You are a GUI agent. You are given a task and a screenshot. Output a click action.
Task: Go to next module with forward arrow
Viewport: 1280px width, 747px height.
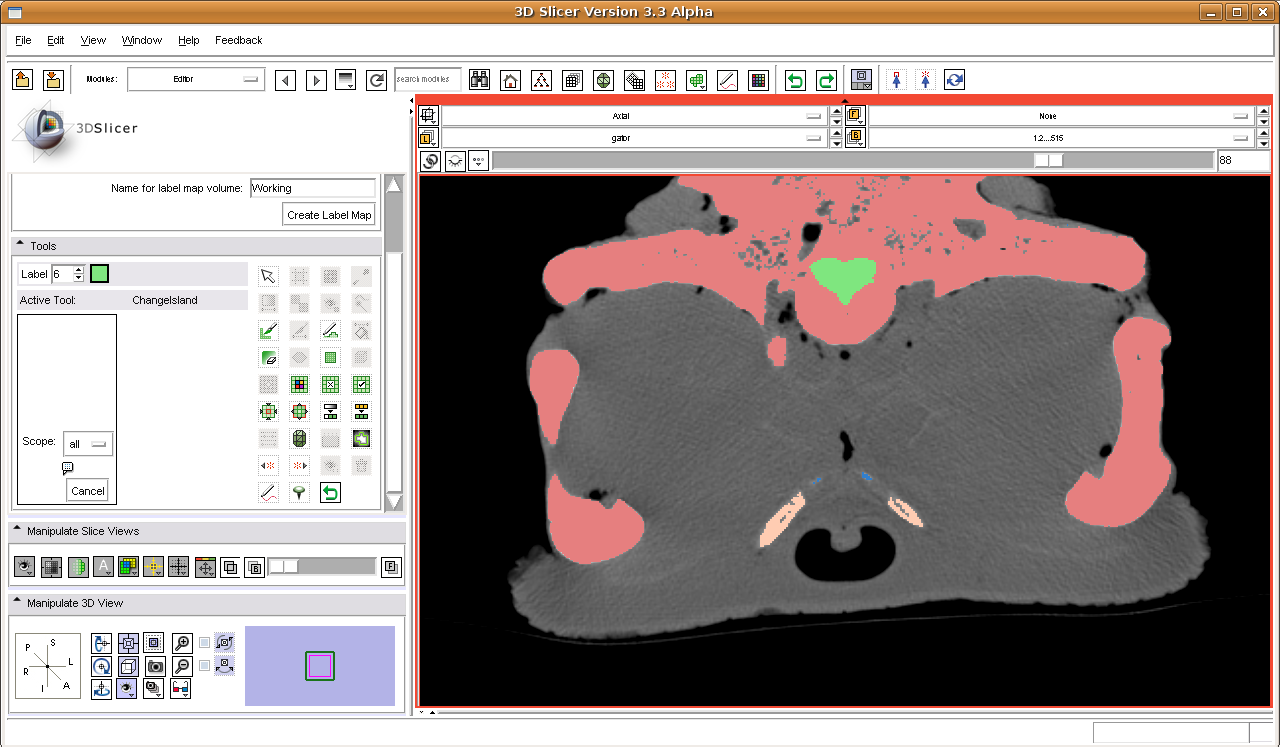[316, 80]
